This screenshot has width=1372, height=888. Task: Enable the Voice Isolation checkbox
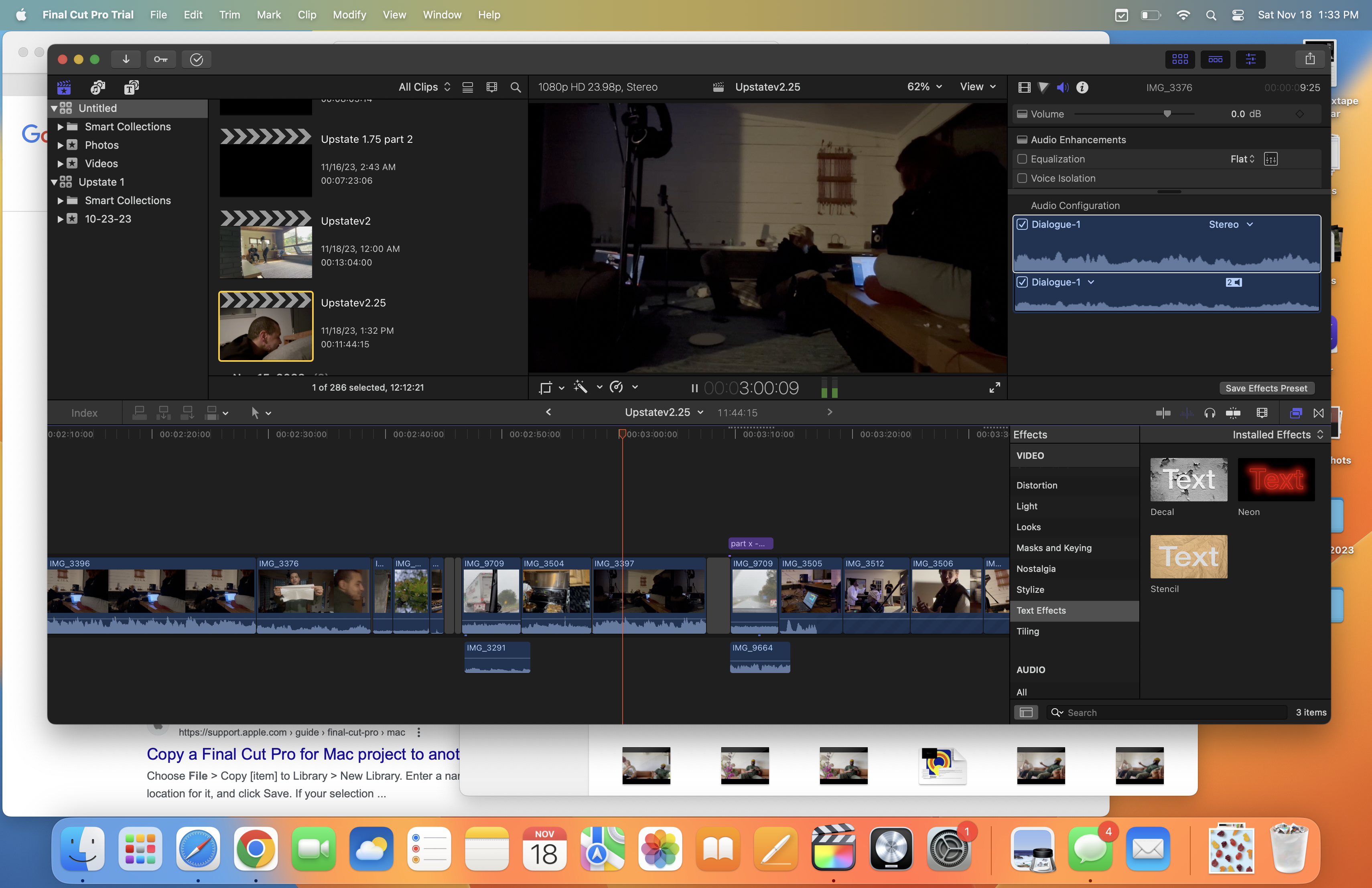click(1022, 178)
